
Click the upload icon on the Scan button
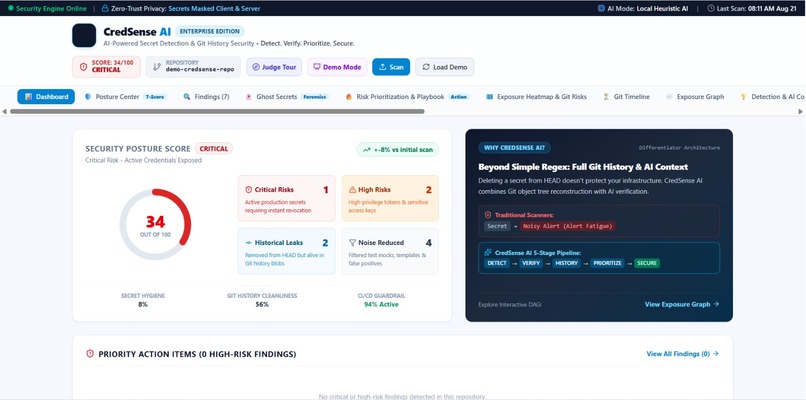(382, 67)
